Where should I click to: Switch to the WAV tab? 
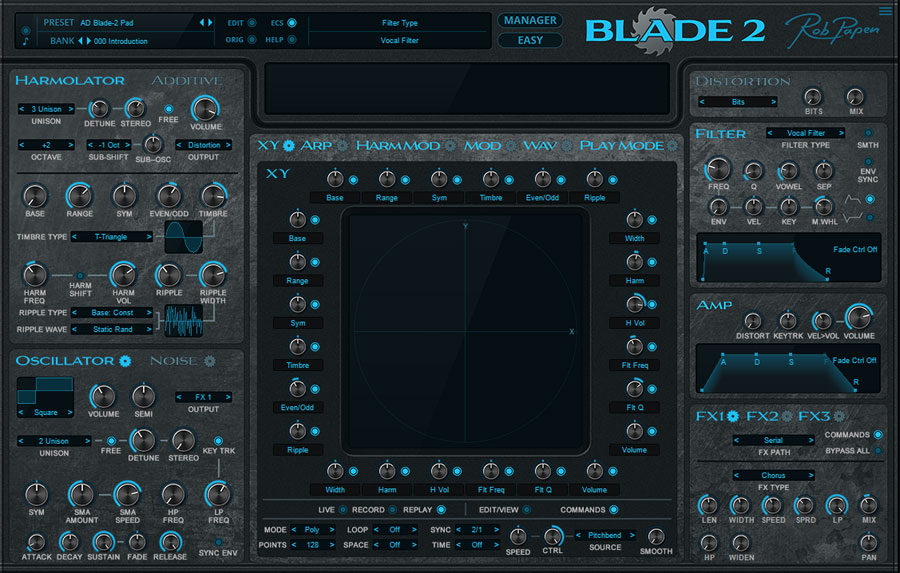pyautogui.click(x=540, y=145)
